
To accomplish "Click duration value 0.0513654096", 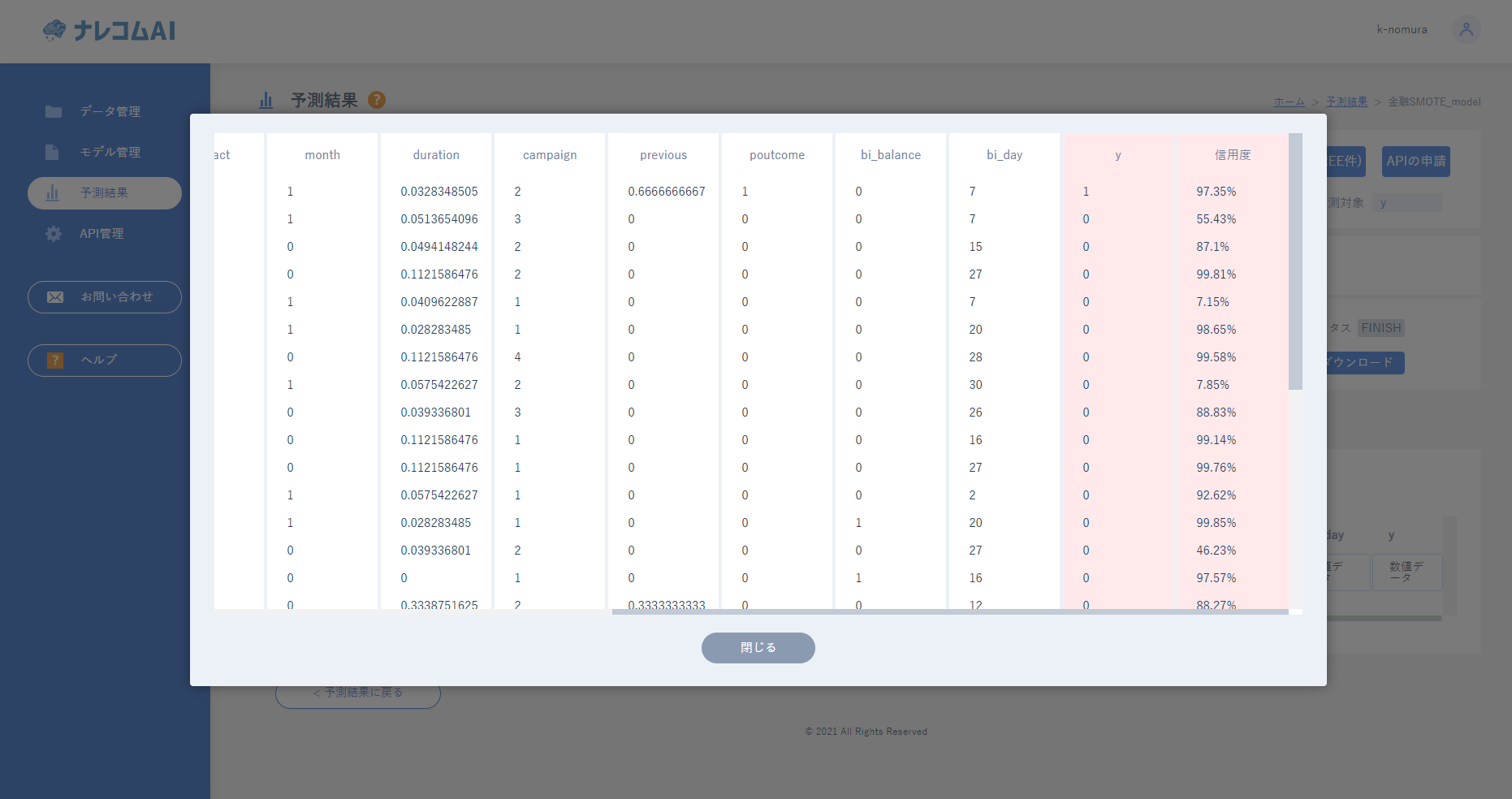I will (x=439, y=219).
